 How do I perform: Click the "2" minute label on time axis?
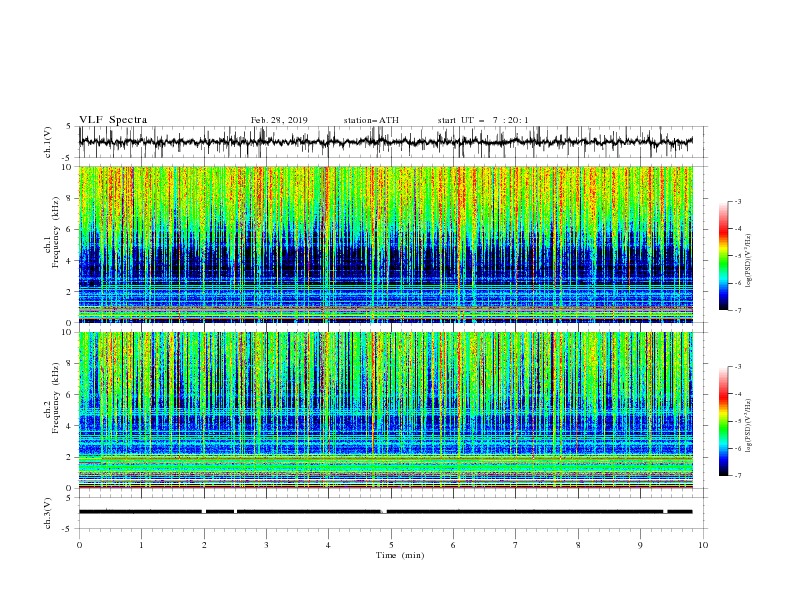[x=204, y=545]
